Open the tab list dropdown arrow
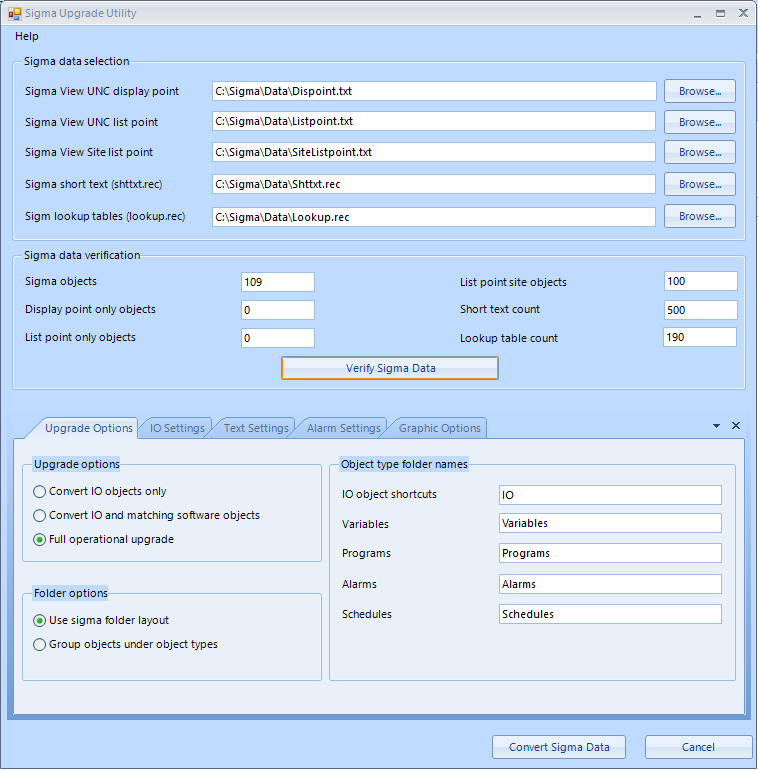758x771 pixels. point(716,426)
